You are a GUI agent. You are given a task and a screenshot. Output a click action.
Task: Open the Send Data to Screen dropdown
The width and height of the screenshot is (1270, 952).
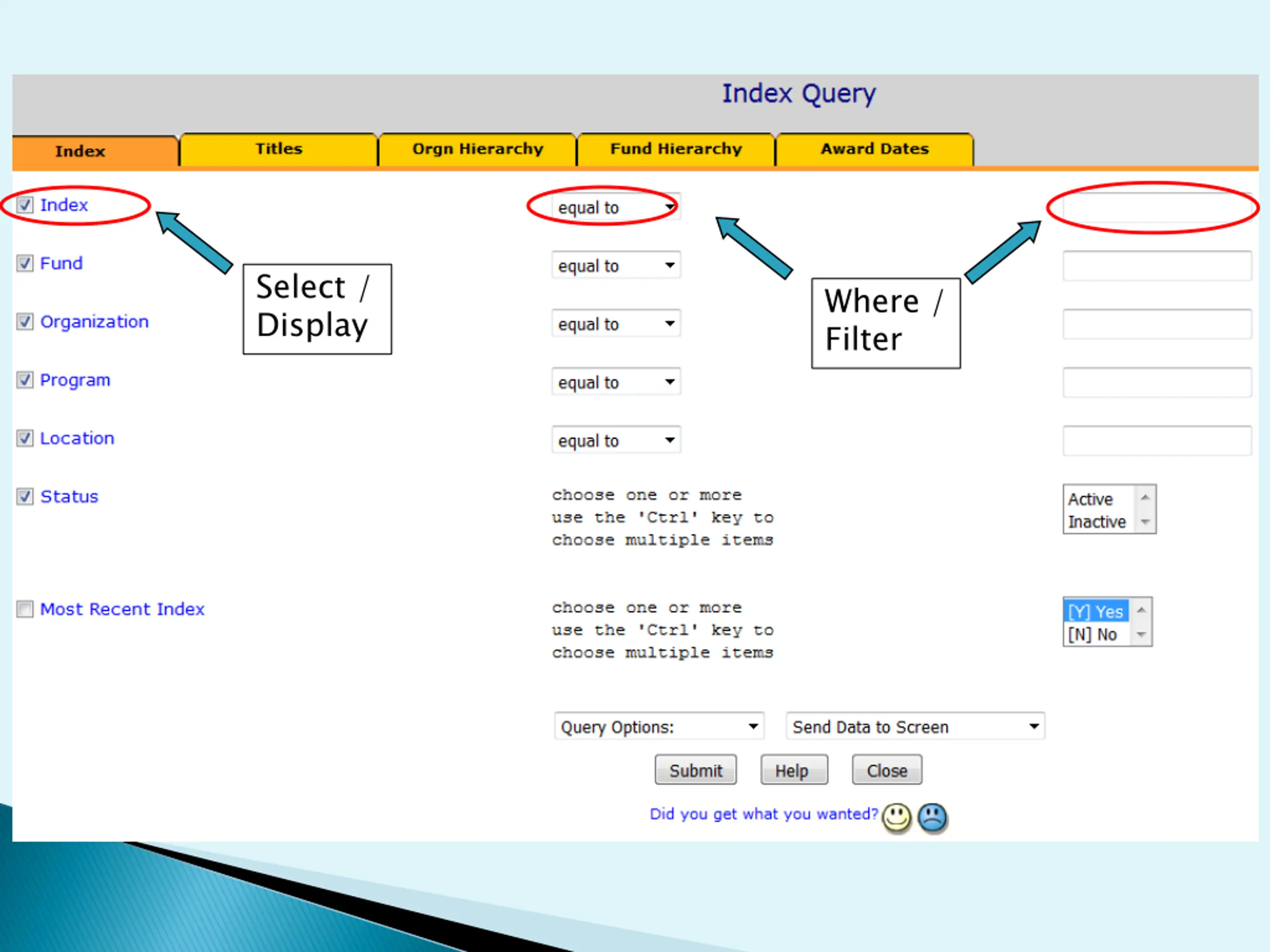(x=915, y=726)
